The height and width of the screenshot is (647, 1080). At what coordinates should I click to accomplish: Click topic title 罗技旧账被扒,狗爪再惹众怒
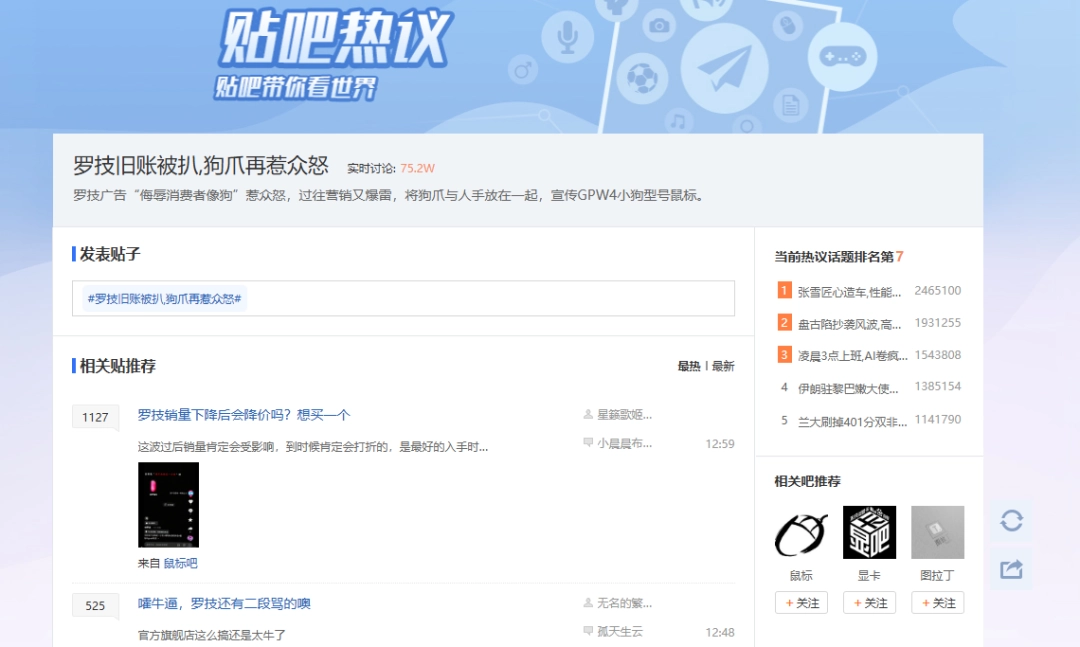pos(200,166)
